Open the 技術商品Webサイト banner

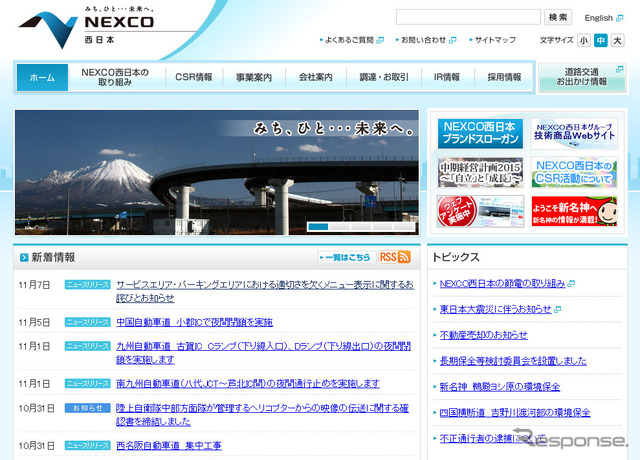coord(574,133)
